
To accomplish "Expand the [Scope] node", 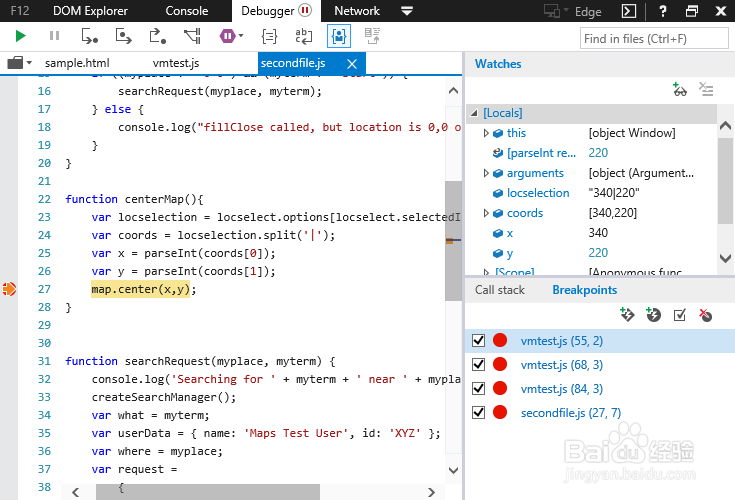I will point(486,272).
